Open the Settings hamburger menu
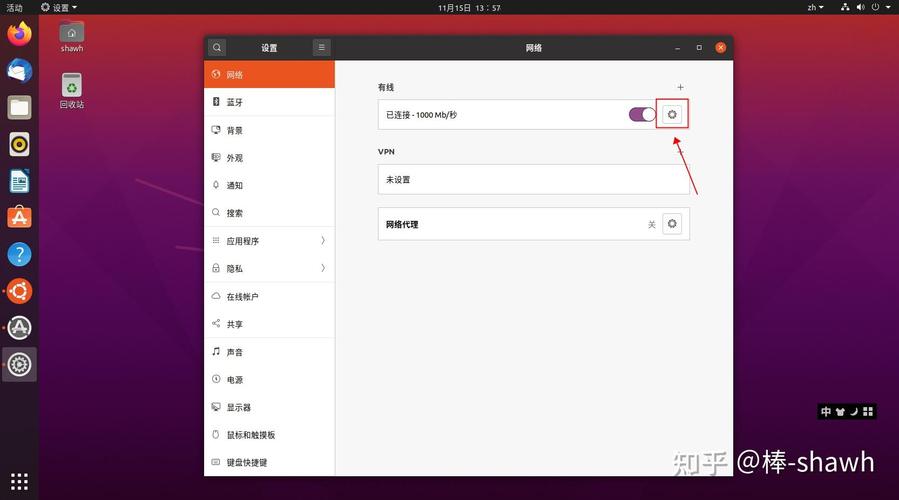This screenshot has height=500, width=899. [321, 47]
